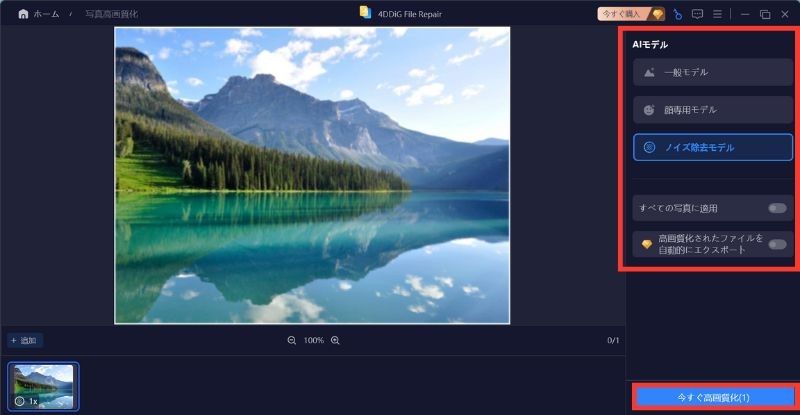Toggle すべての写真に適用 switch

coord(778,208)
